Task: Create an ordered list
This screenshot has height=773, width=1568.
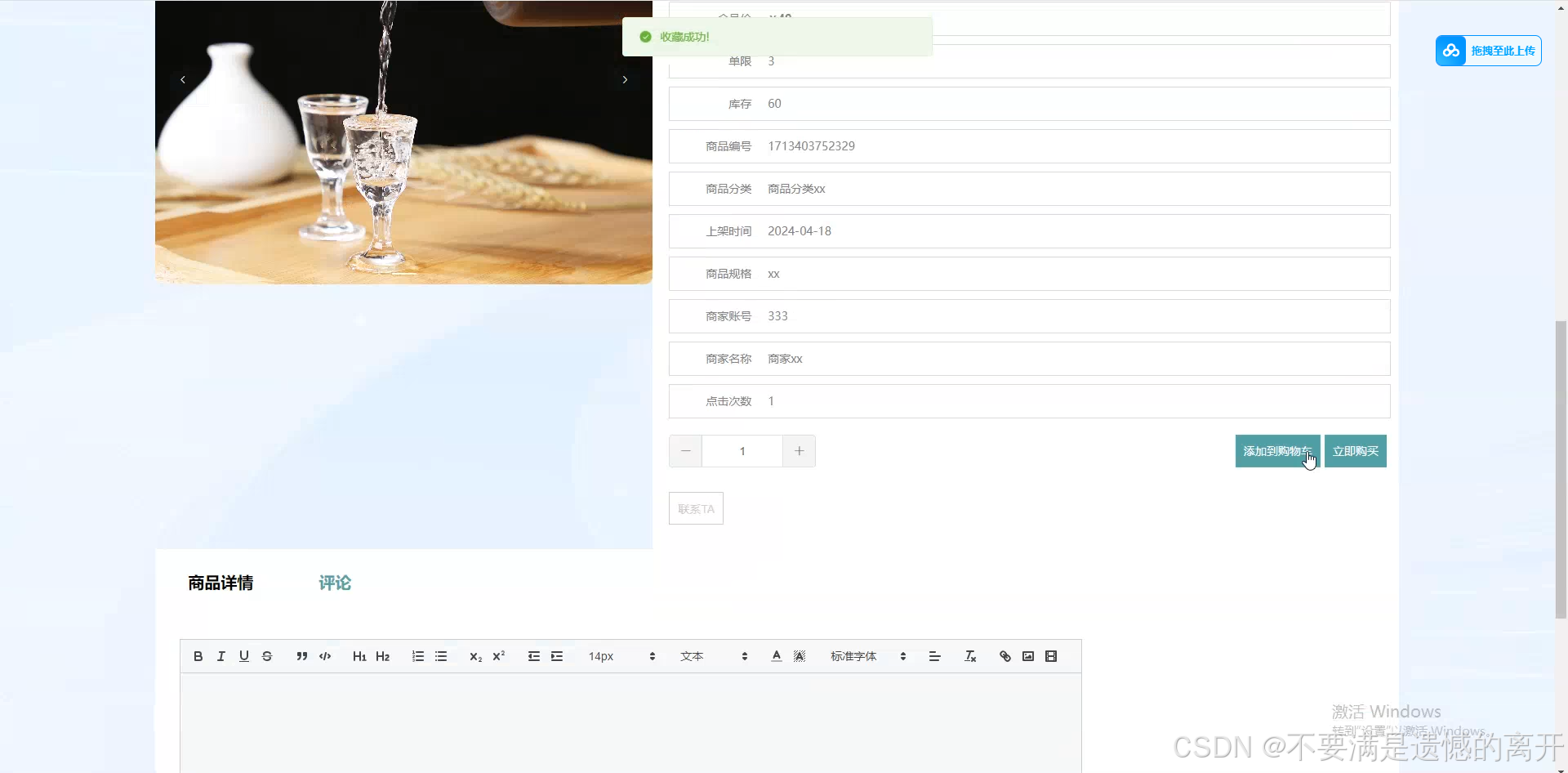Action: pyautogui.click(x=418, y=656)
